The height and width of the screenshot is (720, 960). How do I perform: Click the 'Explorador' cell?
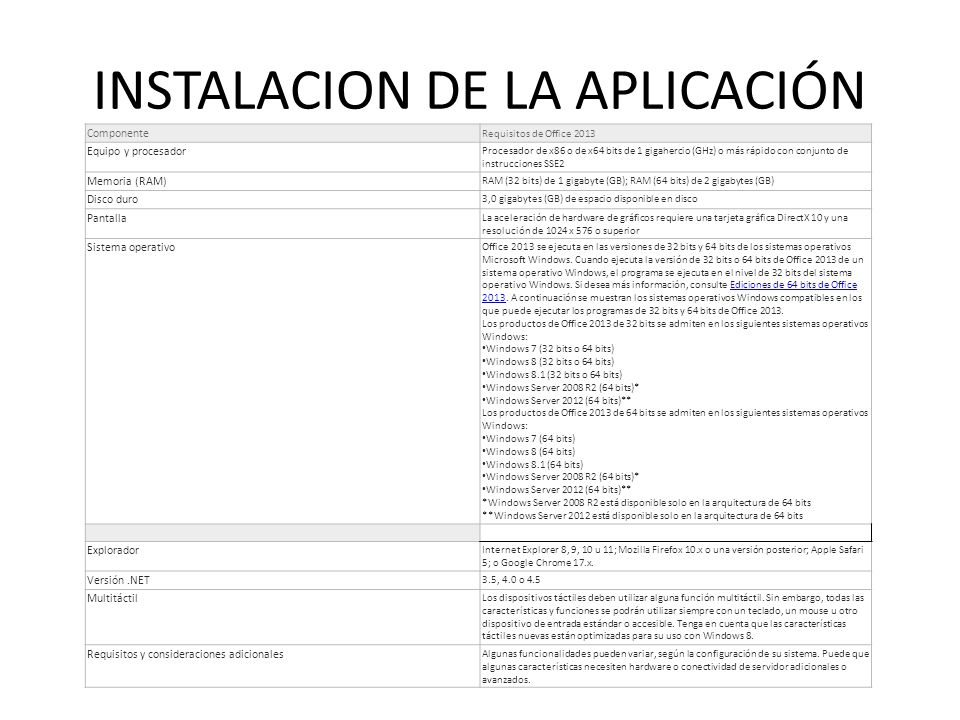[282, 557]
